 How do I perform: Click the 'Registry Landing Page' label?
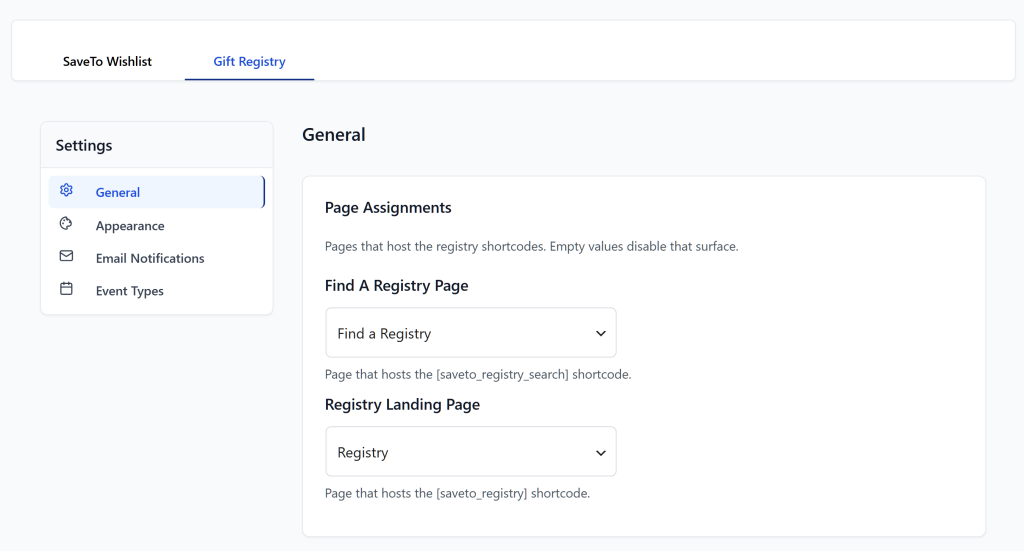tap(402, 405)
